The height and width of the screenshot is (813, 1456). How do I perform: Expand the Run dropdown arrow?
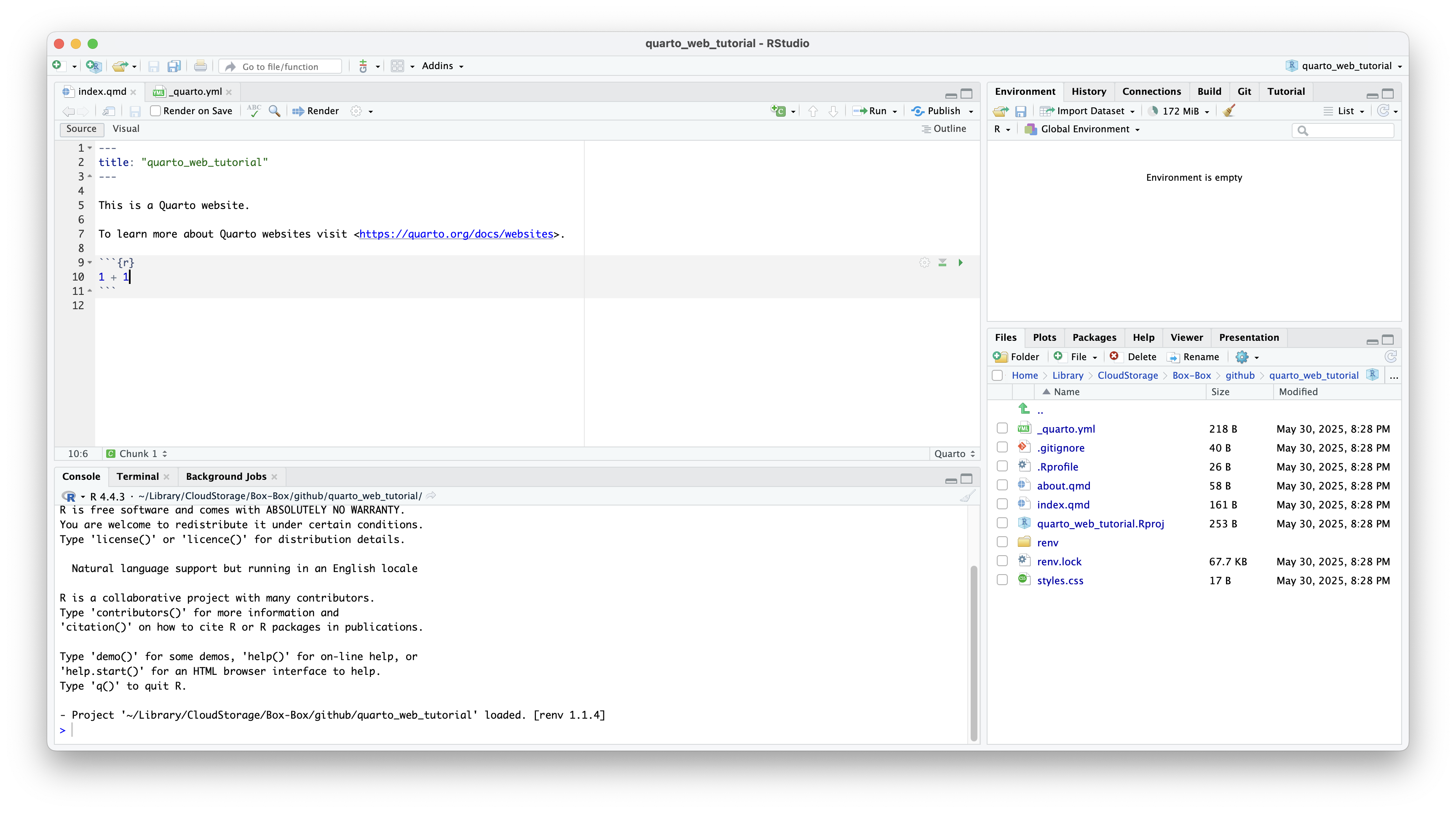(x=895, y=111)
